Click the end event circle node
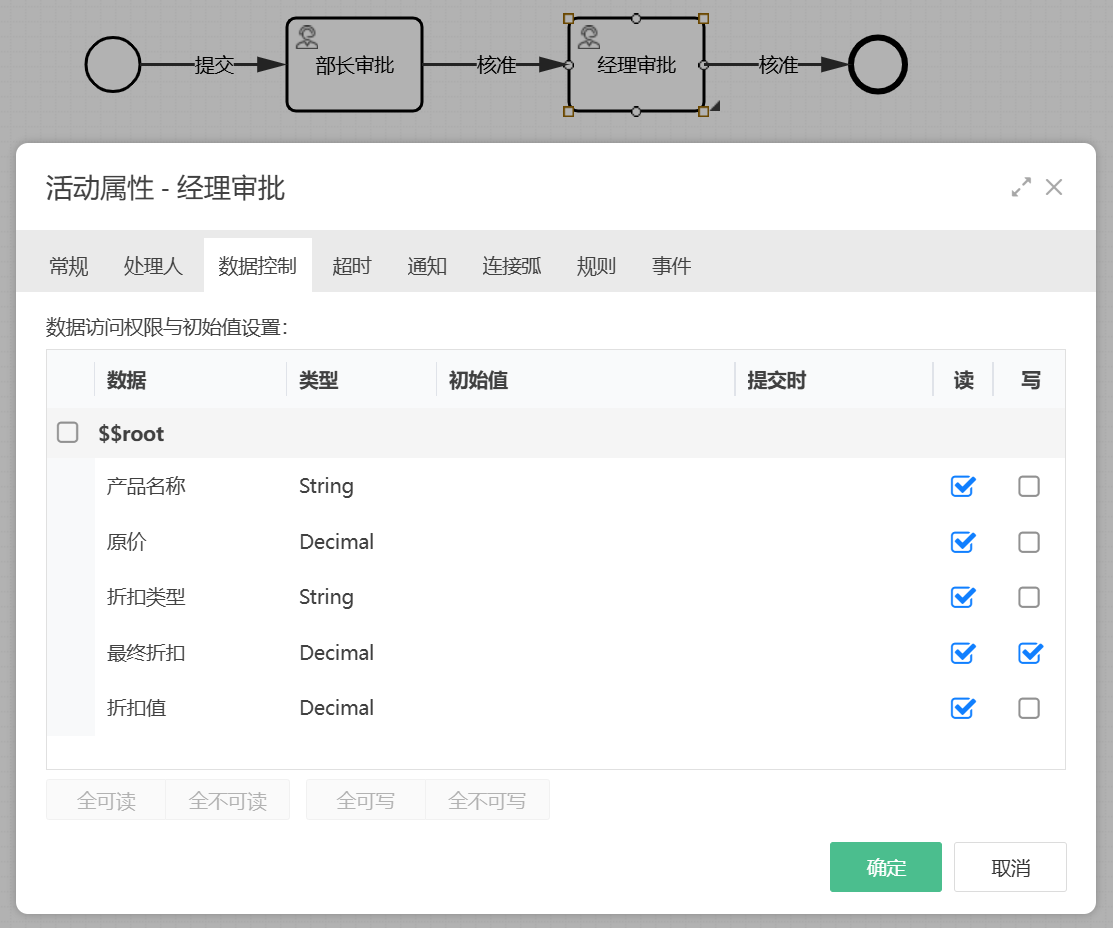The width and height of the screenshot is (1113, 928). (877, 65)
